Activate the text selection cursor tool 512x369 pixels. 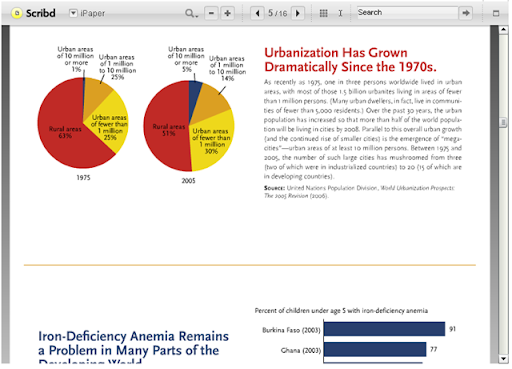coord(340,13)
